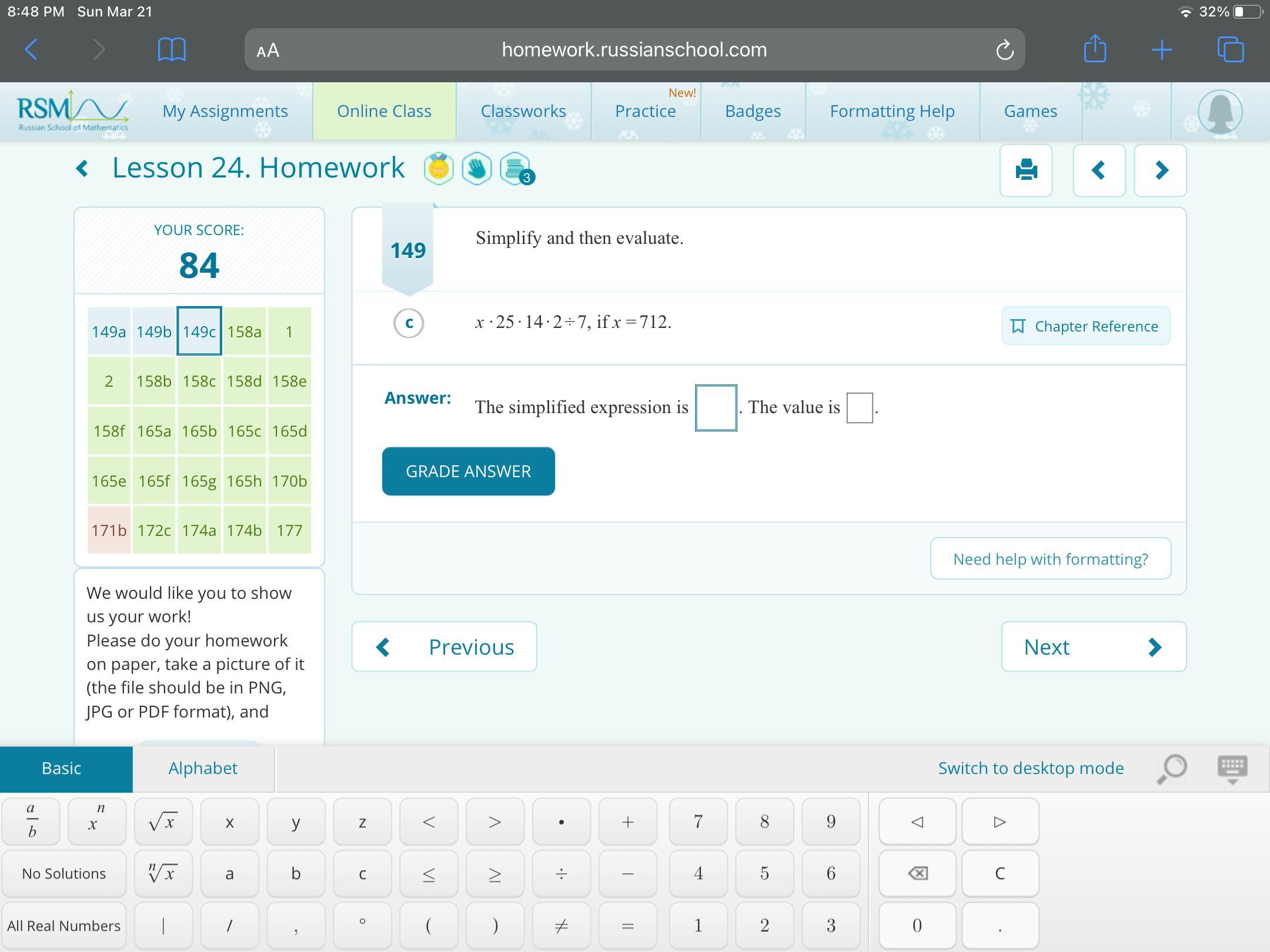Click the simplified expression input box
The height and width of the screenshot is (952, 1270).
click(716, 408)
